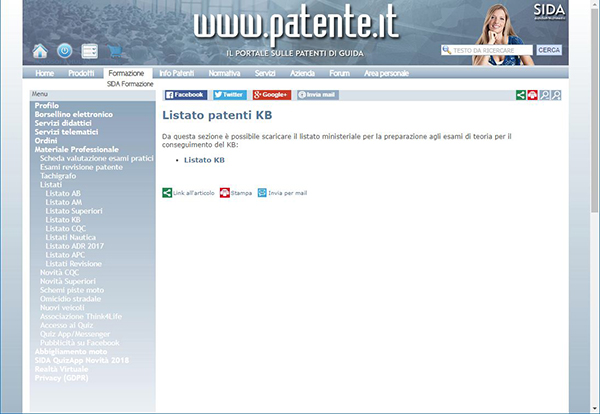Choose SIDA Formazione from the dropdown

pos(130,84)
